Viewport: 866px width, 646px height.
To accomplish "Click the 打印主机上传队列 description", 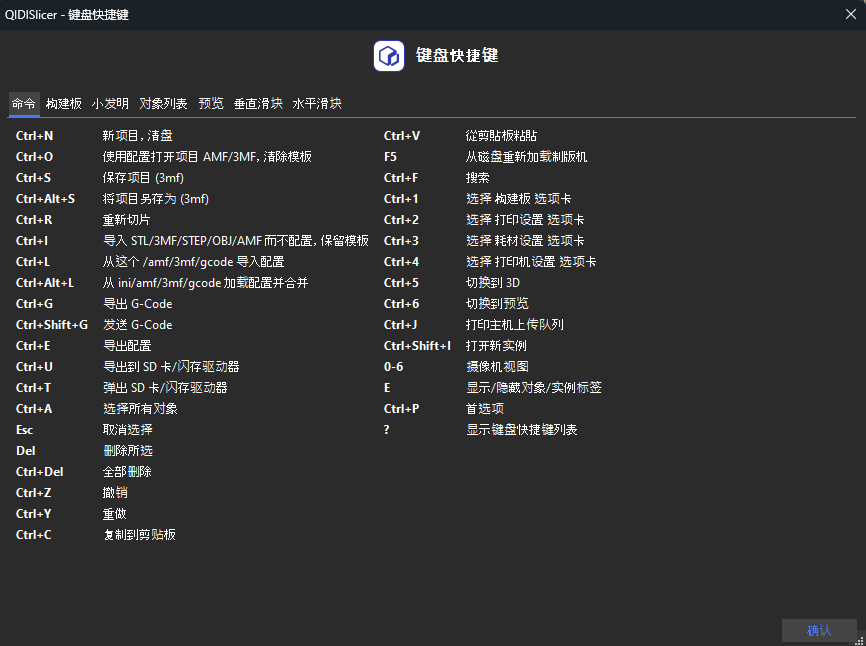I will pyautogui.click(x=515, y=325).
